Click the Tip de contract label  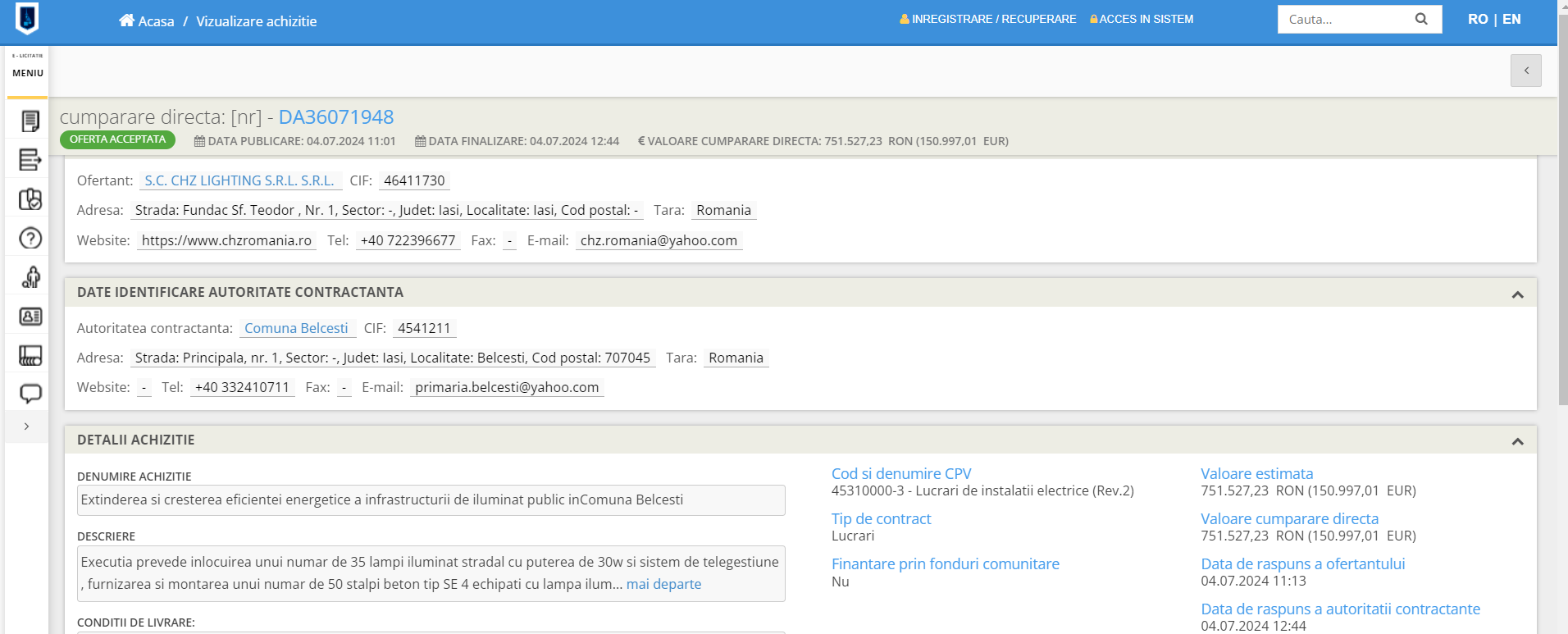point(881,518)
